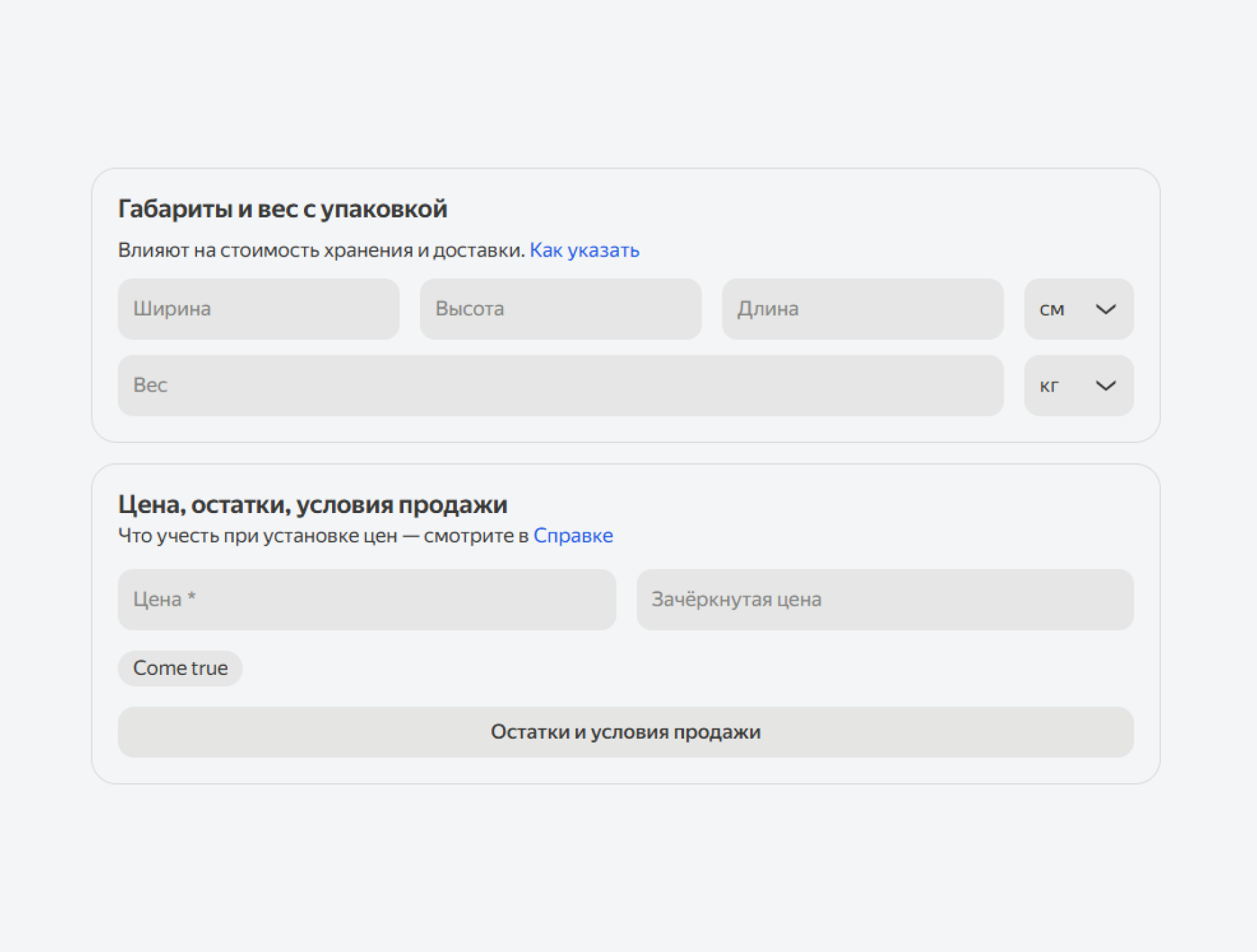Click the Габариты и вес с упаковкой heading
The image size is (1257, 952).
pos(282,209)
